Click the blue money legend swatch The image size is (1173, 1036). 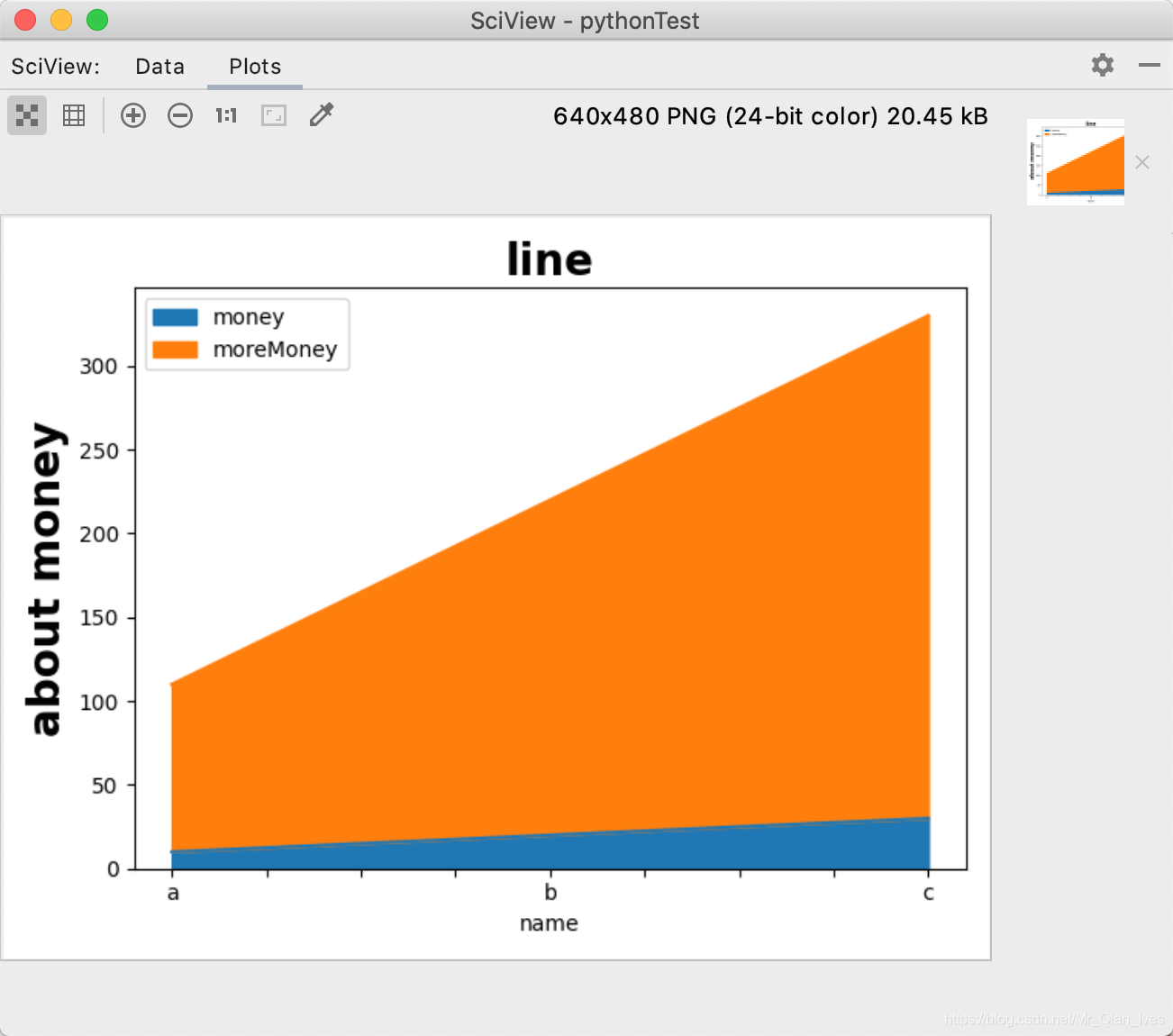(x=175, y=317)
